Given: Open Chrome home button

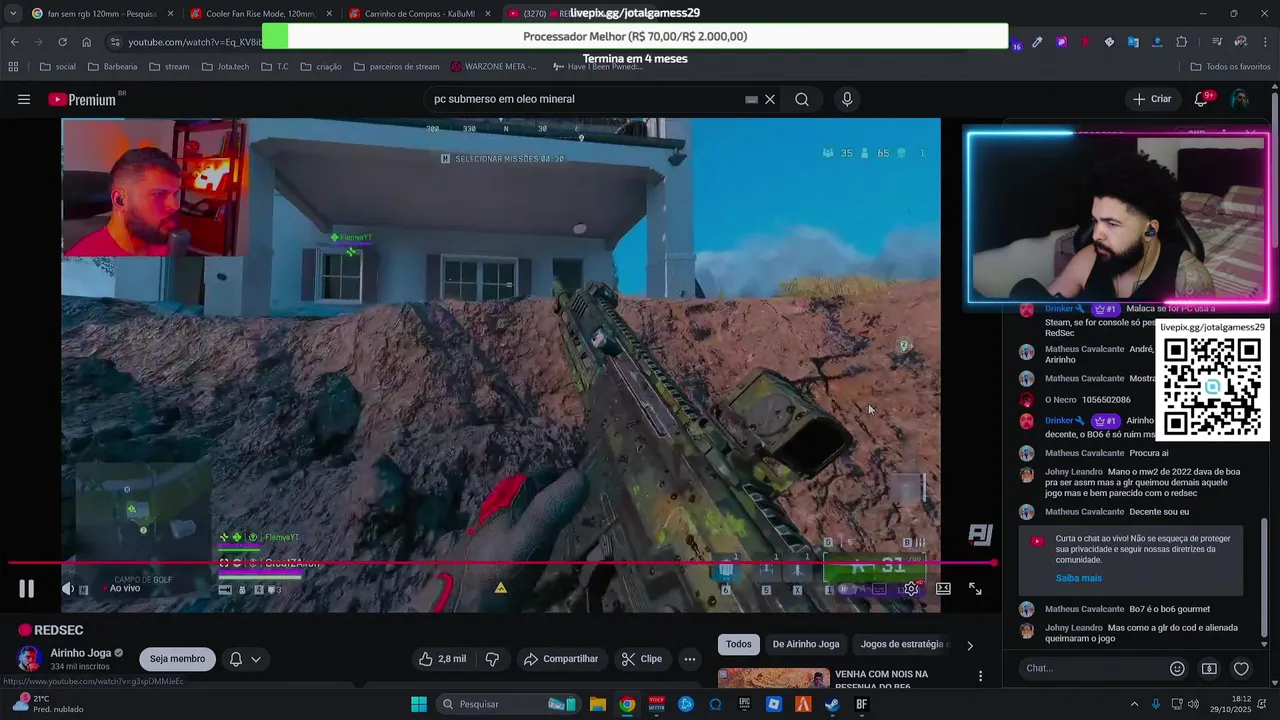Looking at the screenshot, I should pyautogui.click(x=86, y=42).
